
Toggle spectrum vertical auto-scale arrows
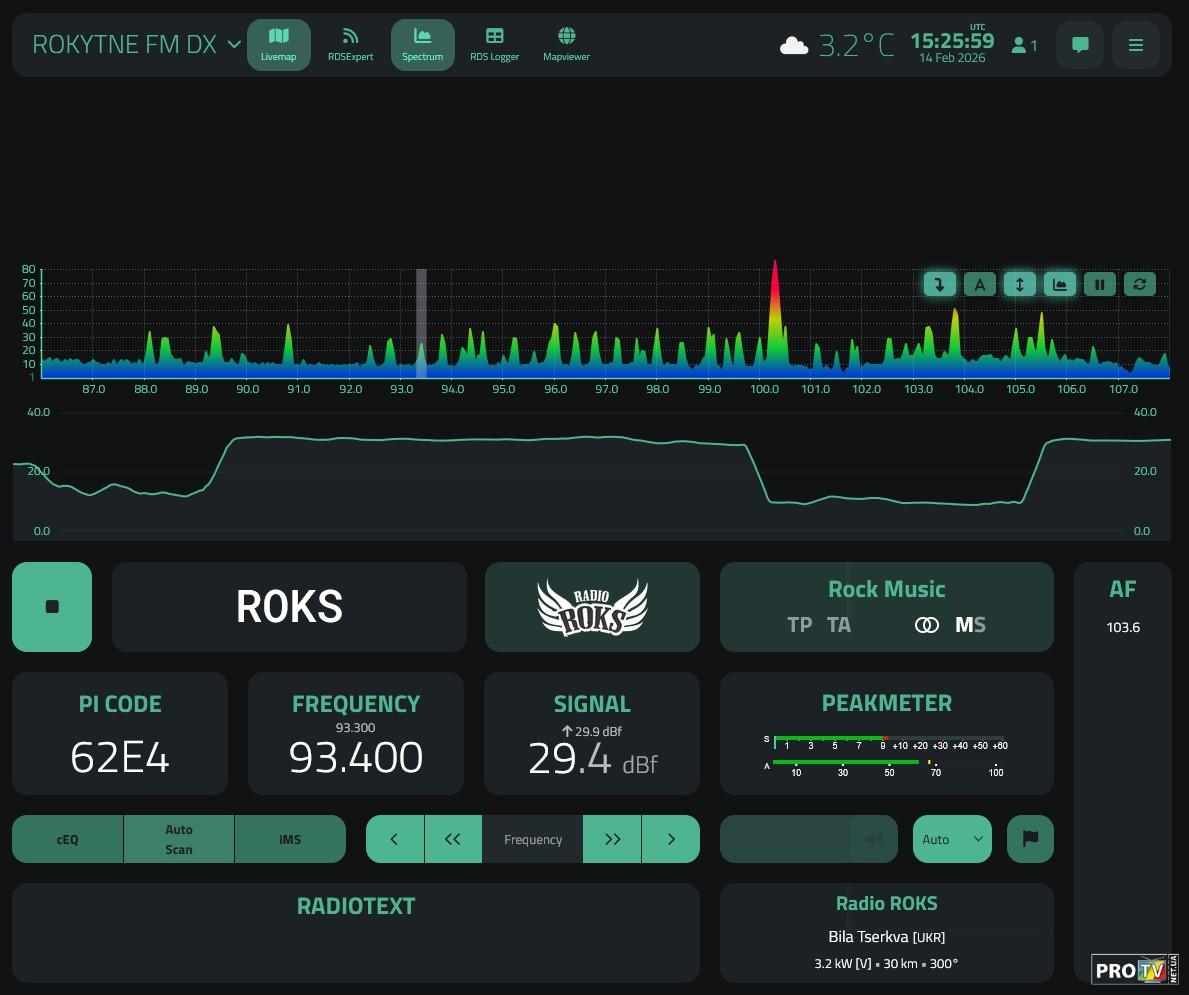coord(1019,285)
